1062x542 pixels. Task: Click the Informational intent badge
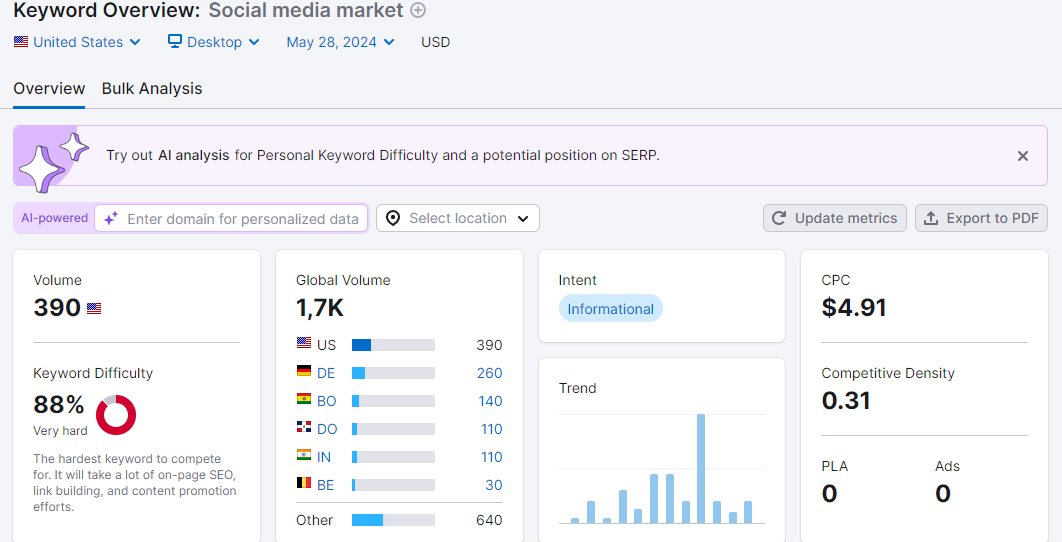click(610, 309)
